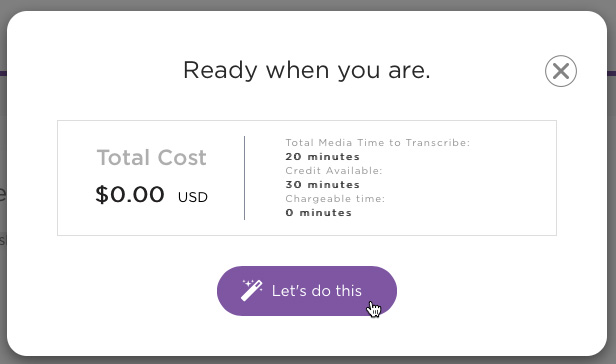Close the dialog with the X icon
616x364 pixels.
tap(561, 71)
